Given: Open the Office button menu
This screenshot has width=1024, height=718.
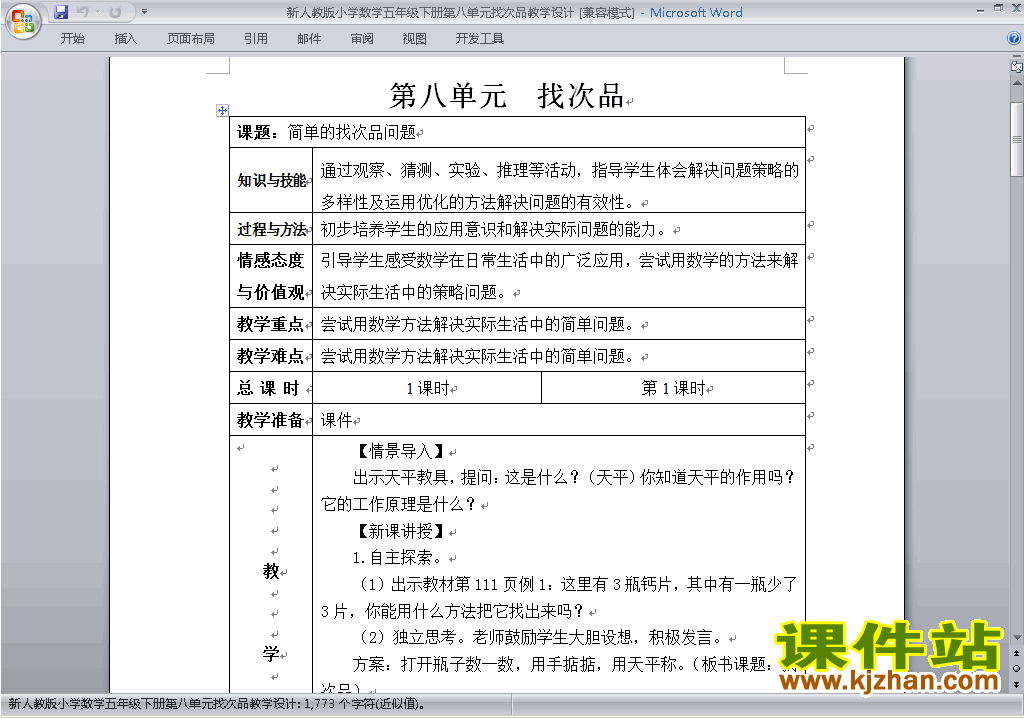Looking at the screenshot, I should tap(23, 22).
